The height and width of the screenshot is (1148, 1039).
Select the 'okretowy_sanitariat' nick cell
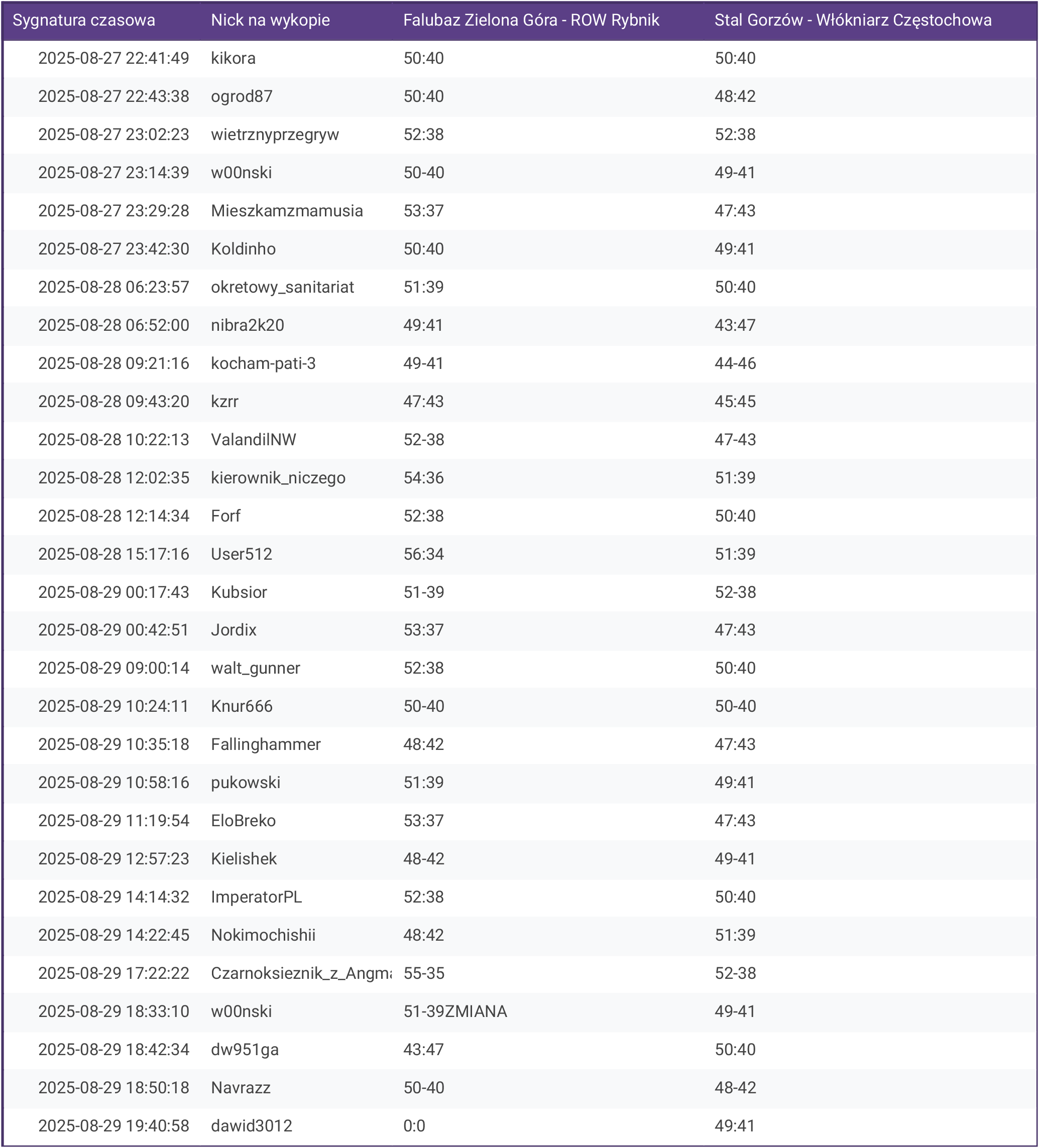282,287
